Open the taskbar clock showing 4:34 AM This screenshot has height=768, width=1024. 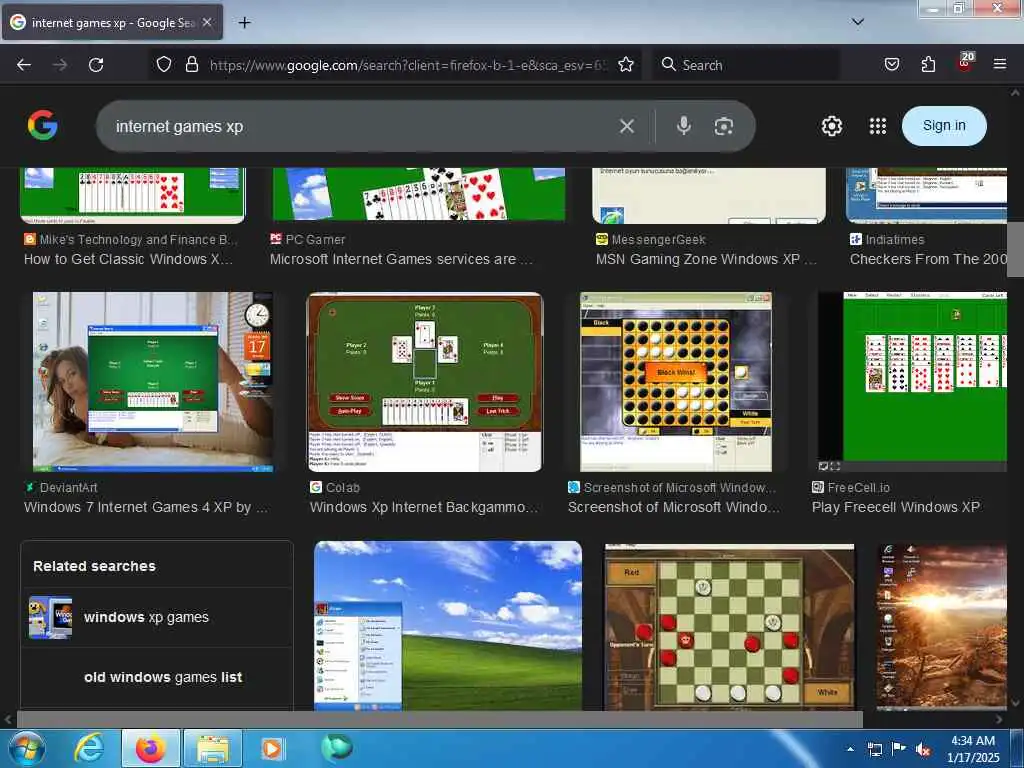pos(973,749)
